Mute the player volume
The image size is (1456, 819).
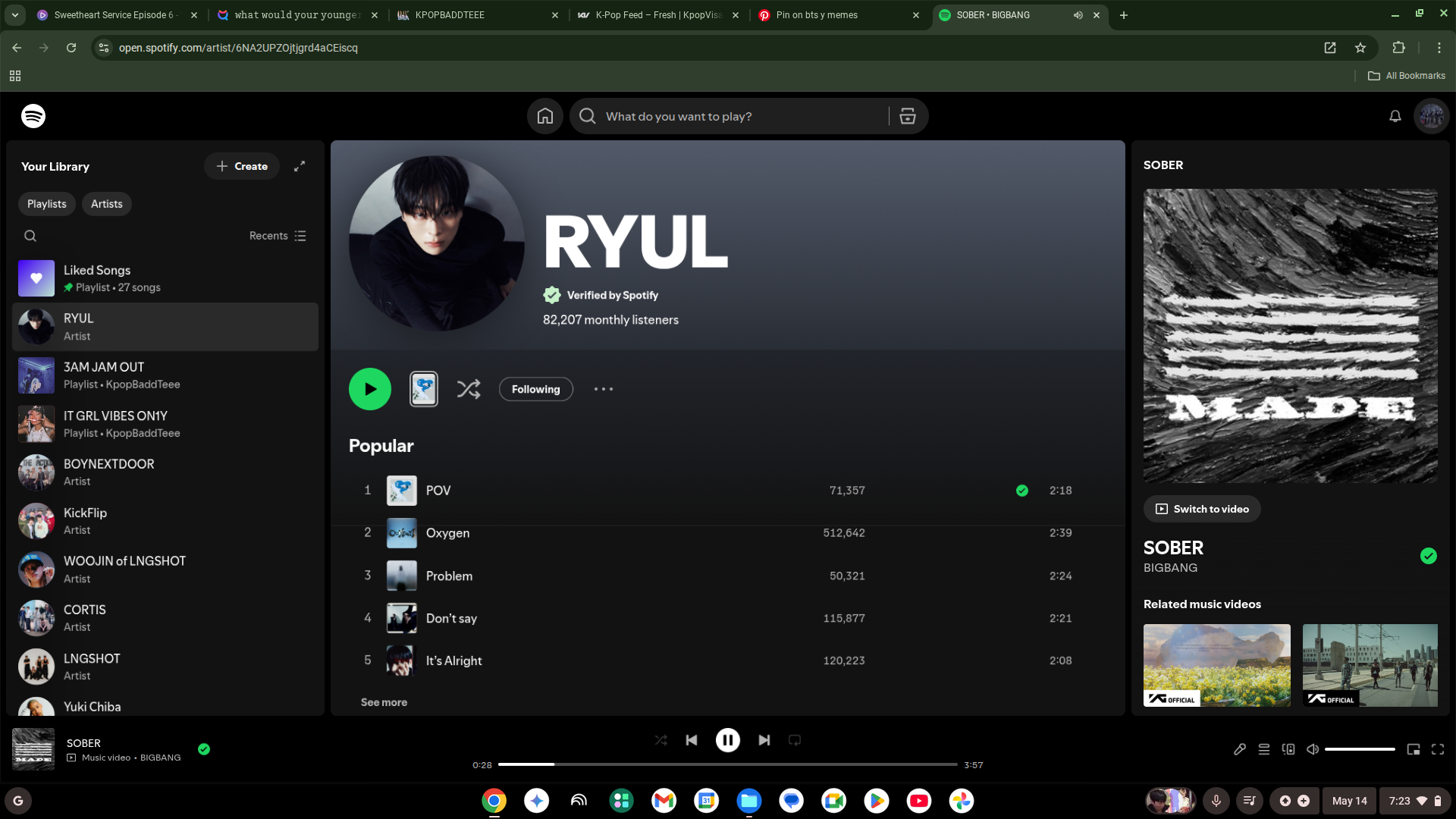point(1313,749)
